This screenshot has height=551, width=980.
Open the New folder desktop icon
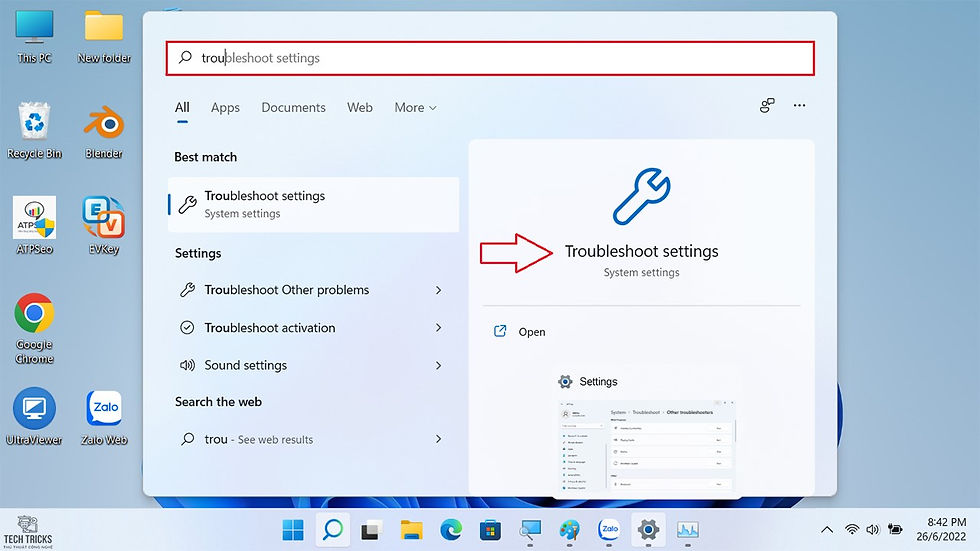point(104,37)
